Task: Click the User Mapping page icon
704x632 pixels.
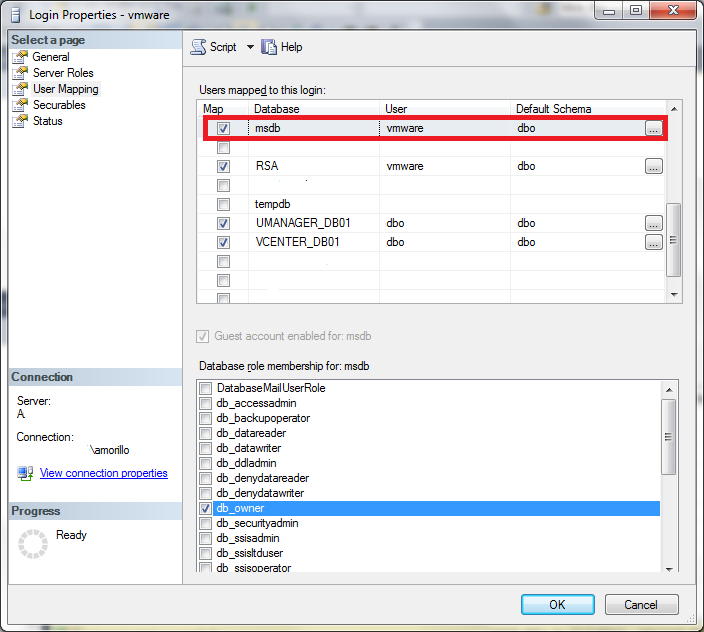Action: pyautogui.click(x=20, y=89)
